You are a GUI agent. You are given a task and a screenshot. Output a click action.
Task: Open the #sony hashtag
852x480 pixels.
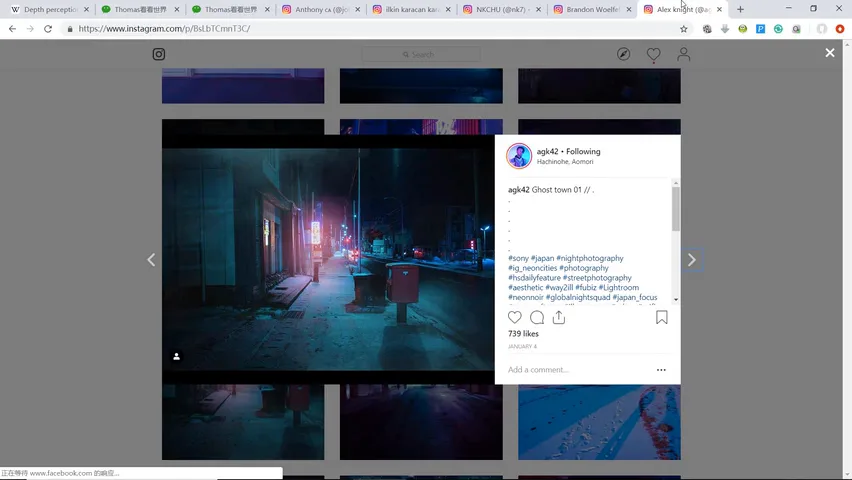(x=518, y=258)
